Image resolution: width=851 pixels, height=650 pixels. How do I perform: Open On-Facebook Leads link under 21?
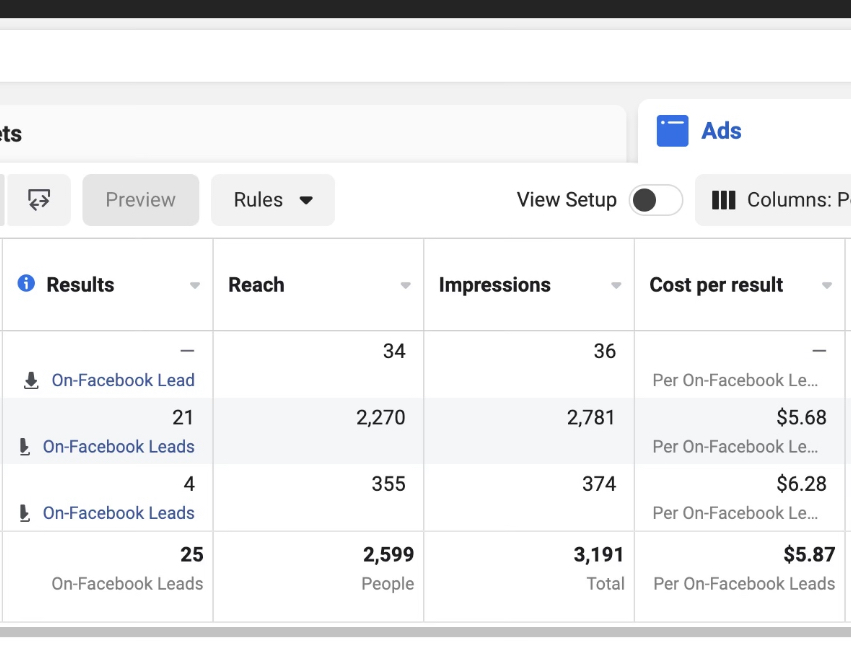tap(118, 447)
